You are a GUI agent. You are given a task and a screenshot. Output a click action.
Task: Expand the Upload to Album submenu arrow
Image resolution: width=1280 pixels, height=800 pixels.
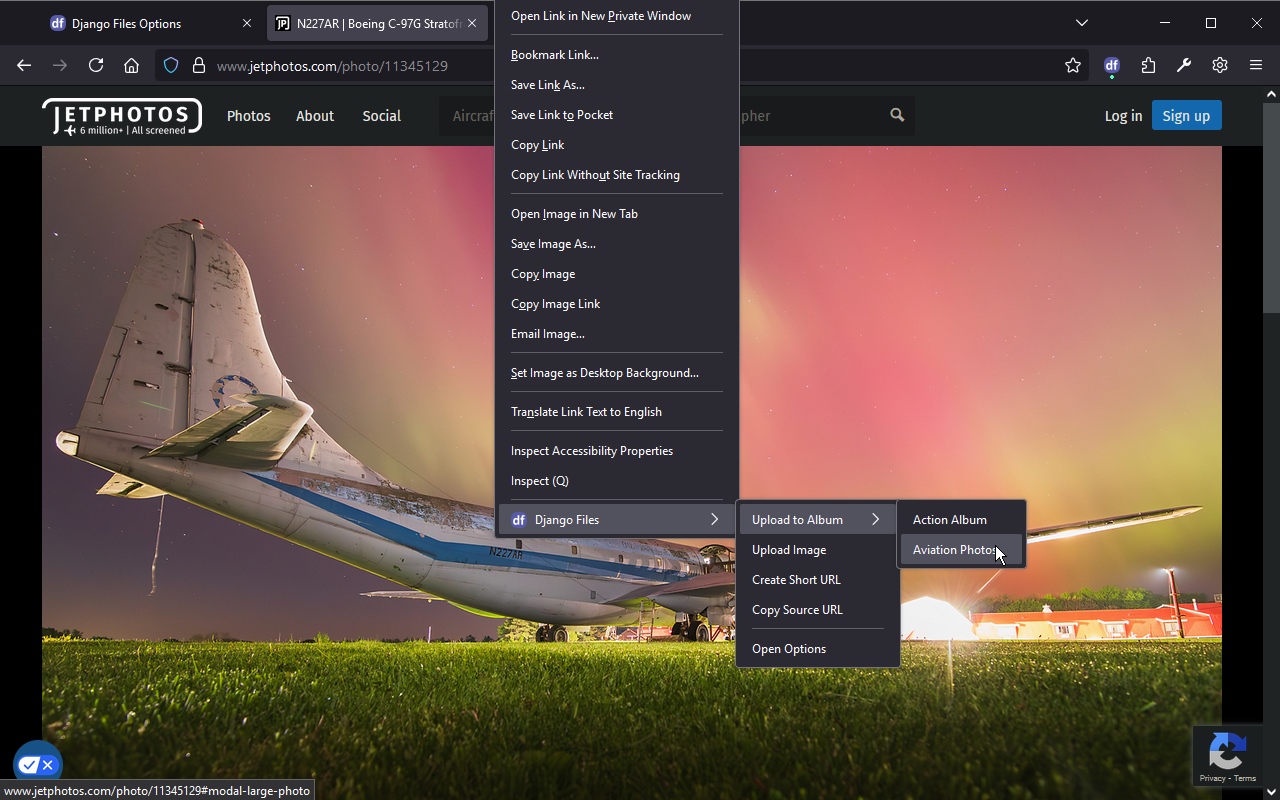[x=877, y=519]
